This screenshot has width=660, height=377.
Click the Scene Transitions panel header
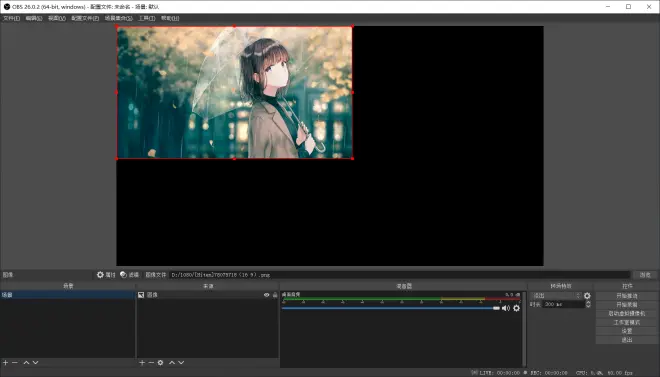coord(561,286)
